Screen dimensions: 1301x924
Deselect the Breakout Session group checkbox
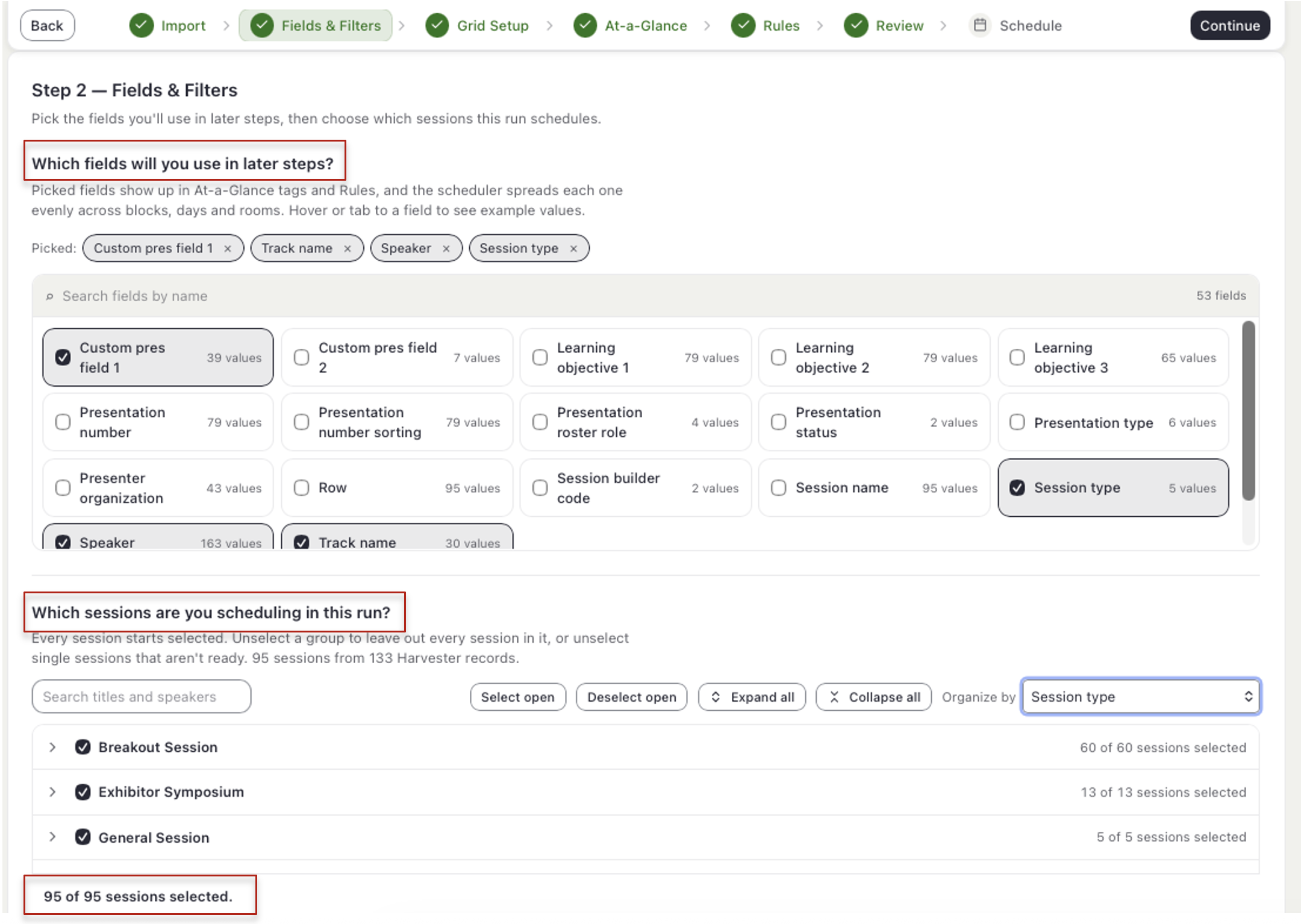coord(83,747)
